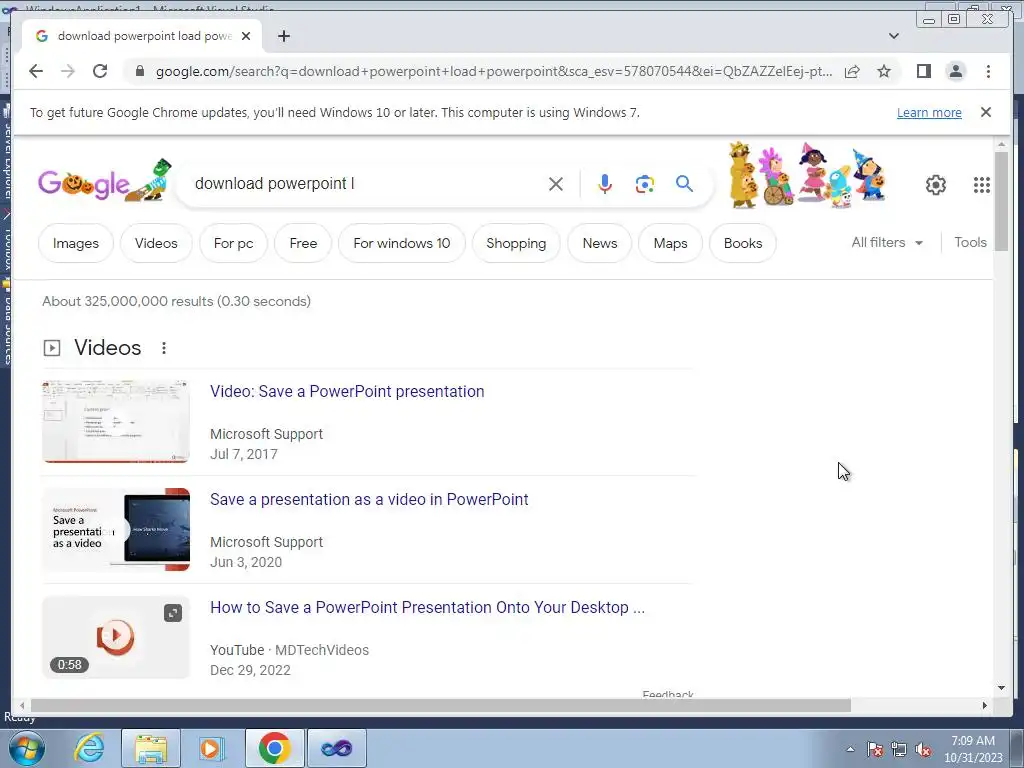Viewport: 1024px width, 768px height.
Task: Open Google quick settings gear
Action: click(x=936, y=185)
